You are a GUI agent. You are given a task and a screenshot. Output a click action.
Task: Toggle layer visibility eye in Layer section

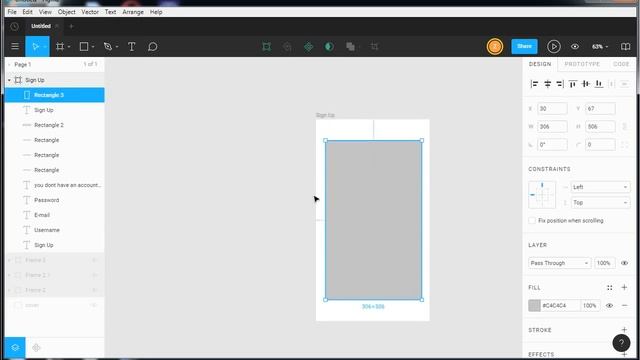(624, 263)
